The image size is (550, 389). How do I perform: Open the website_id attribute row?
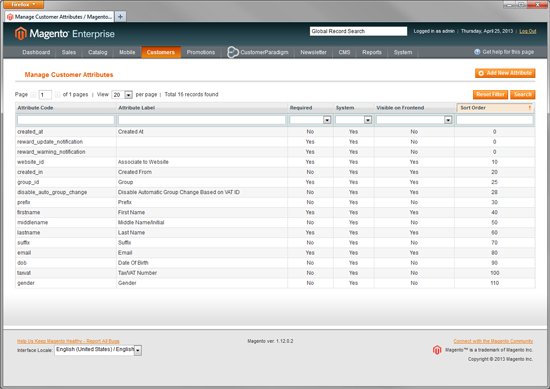point(275,162)
